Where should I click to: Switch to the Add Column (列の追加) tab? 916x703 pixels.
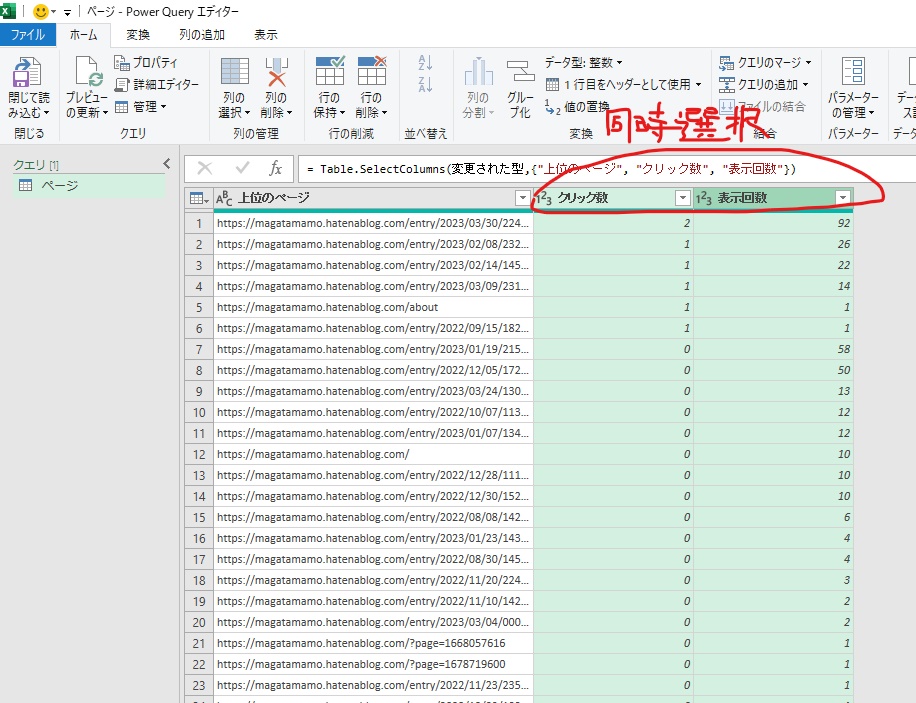[202, 34]
